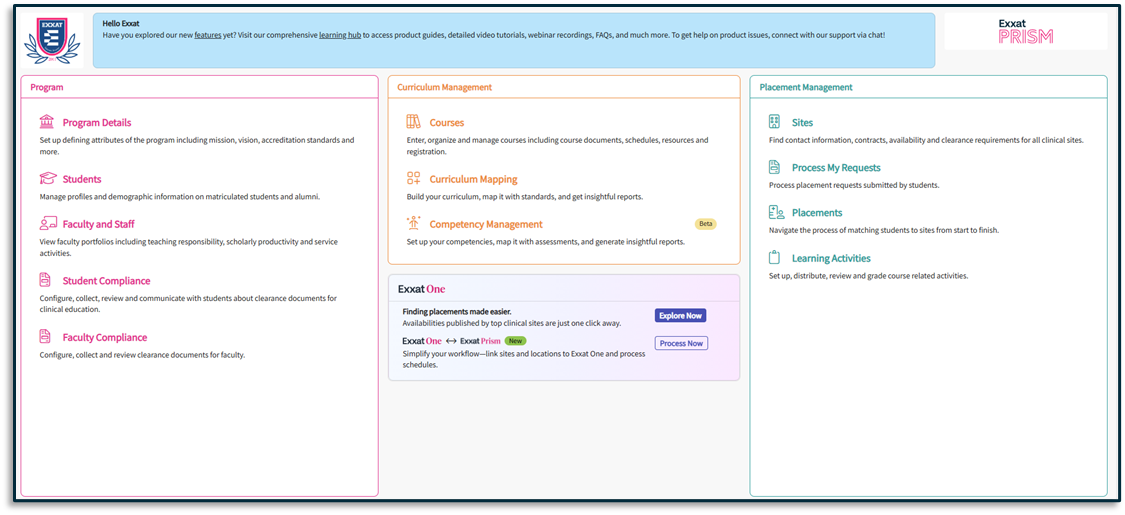The image size is (1125, 515).
Task: Click the Faculty and Staff icon
Action: [47, 224]
